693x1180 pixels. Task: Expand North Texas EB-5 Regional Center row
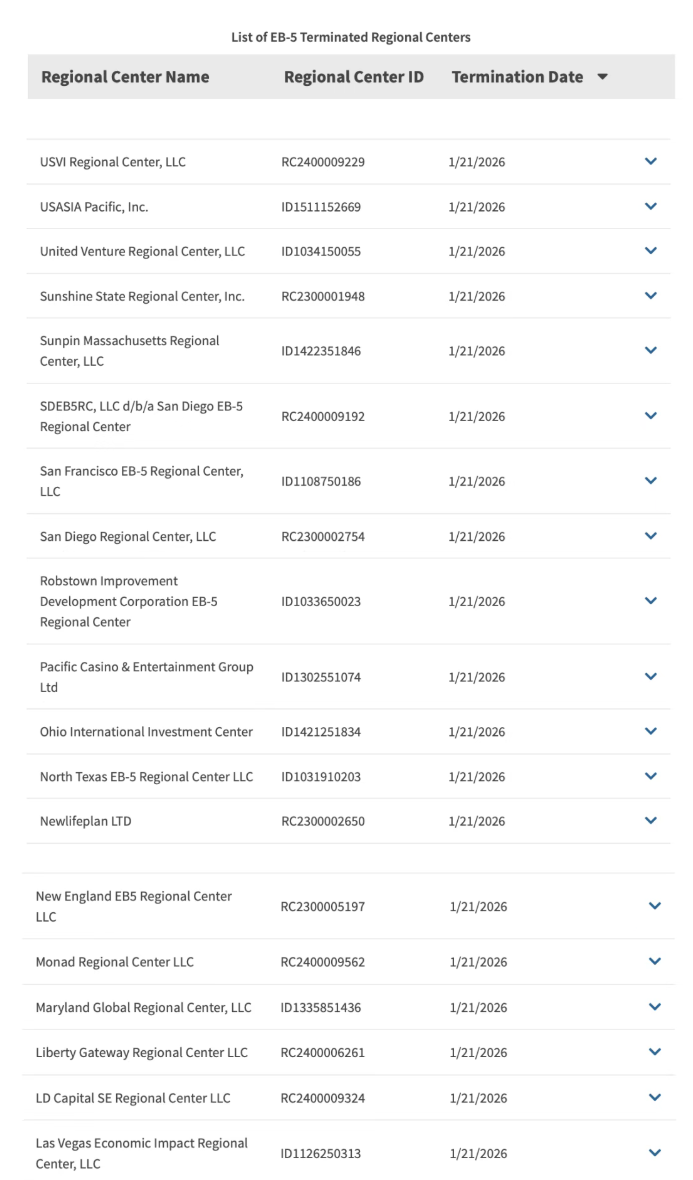click(x=652, y=776)
